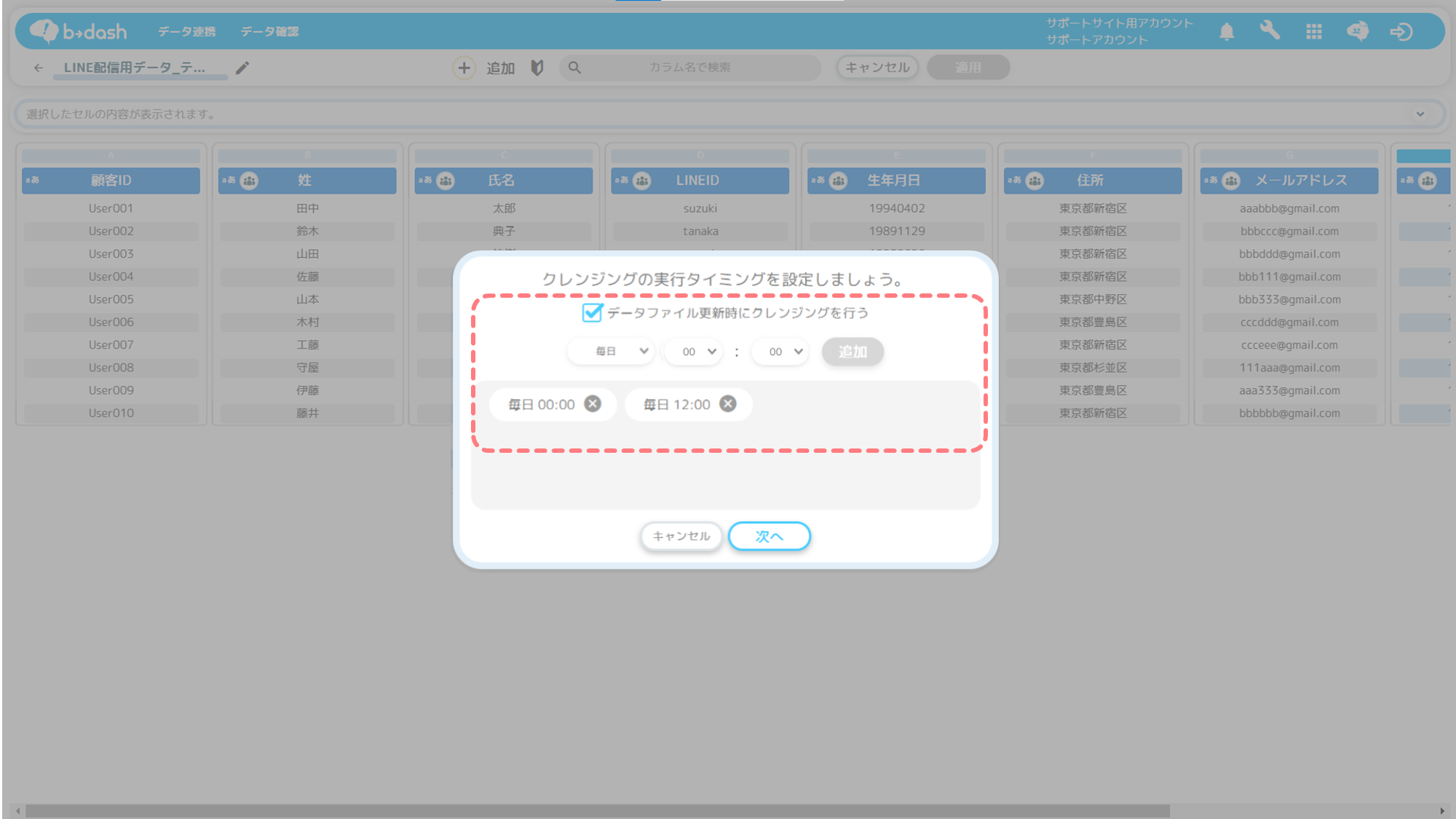
Task: Open the データ確認 menu
Action: click(269, 31)
